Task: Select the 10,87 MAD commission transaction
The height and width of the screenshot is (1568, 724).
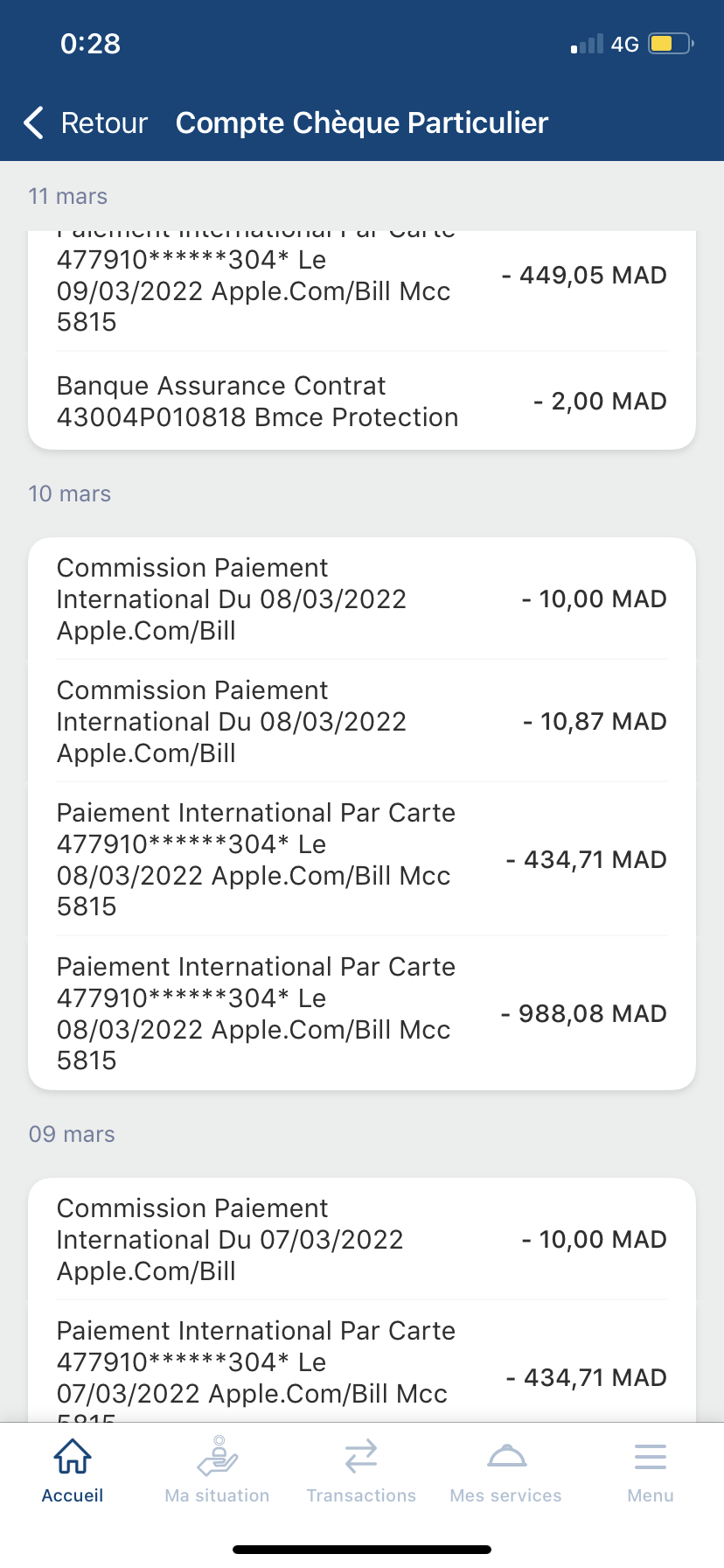Action: (362, 721)
